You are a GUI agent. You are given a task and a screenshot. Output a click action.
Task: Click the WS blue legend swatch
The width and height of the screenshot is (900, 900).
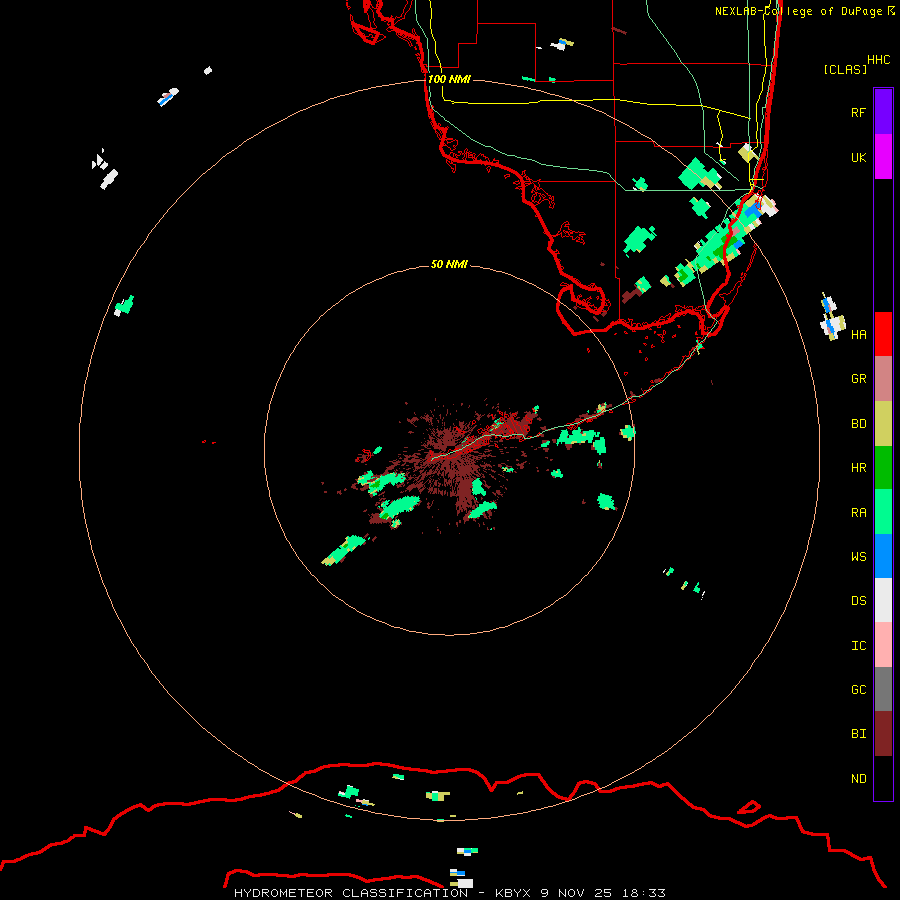[x=883, y=556]
